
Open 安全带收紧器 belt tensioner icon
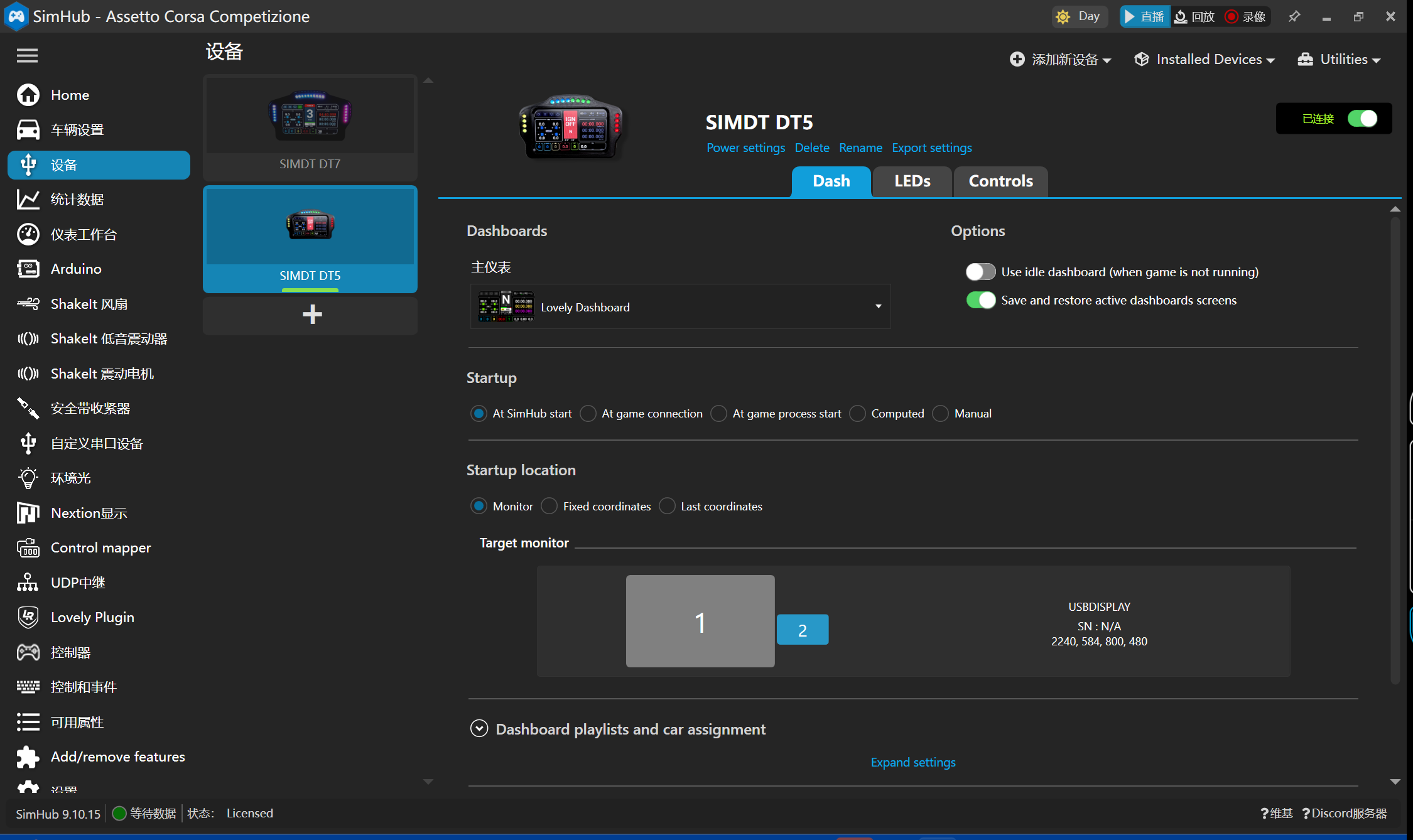pos(28,409)
